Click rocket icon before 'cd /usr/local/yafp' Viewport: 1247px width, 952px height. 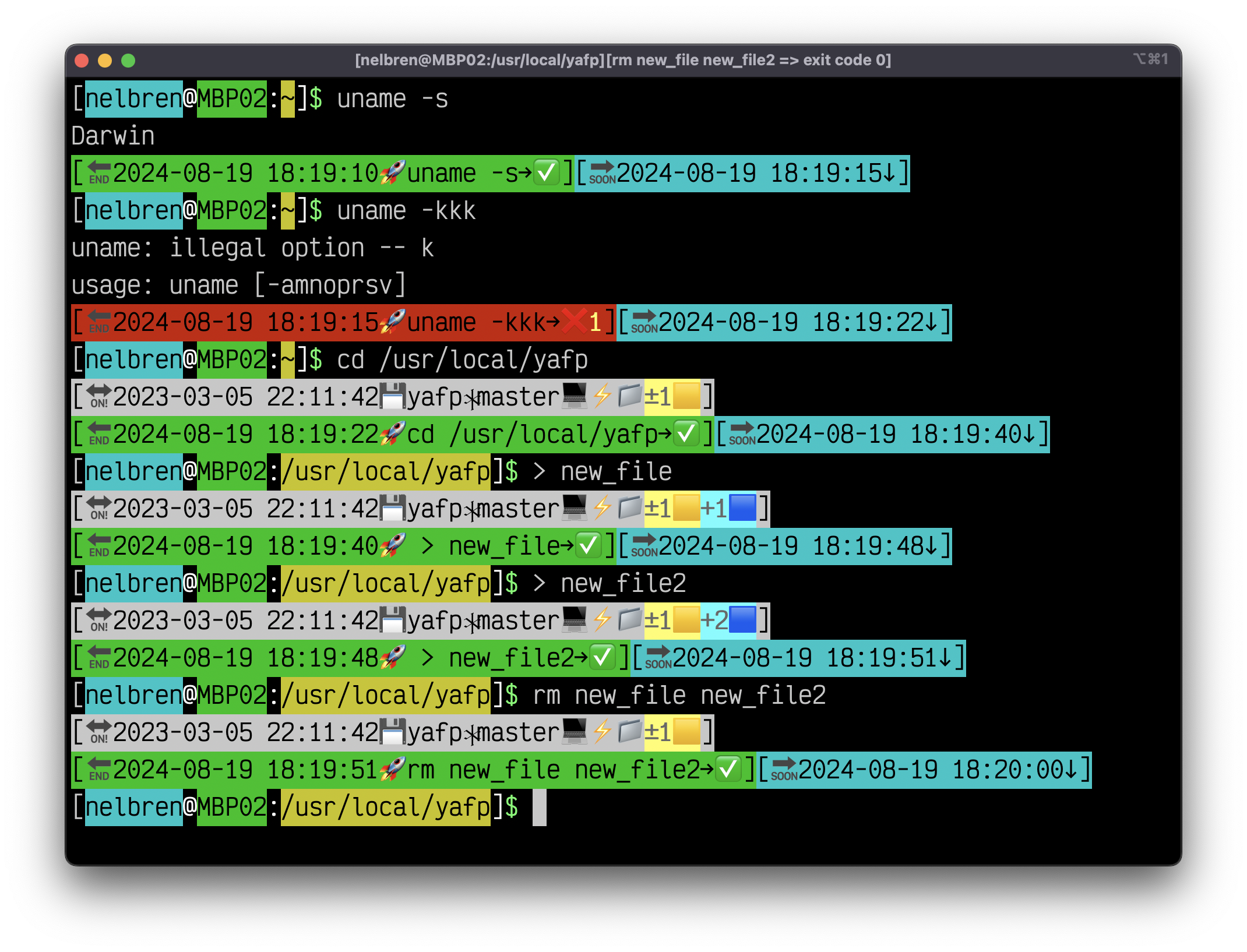pos(393,434)
